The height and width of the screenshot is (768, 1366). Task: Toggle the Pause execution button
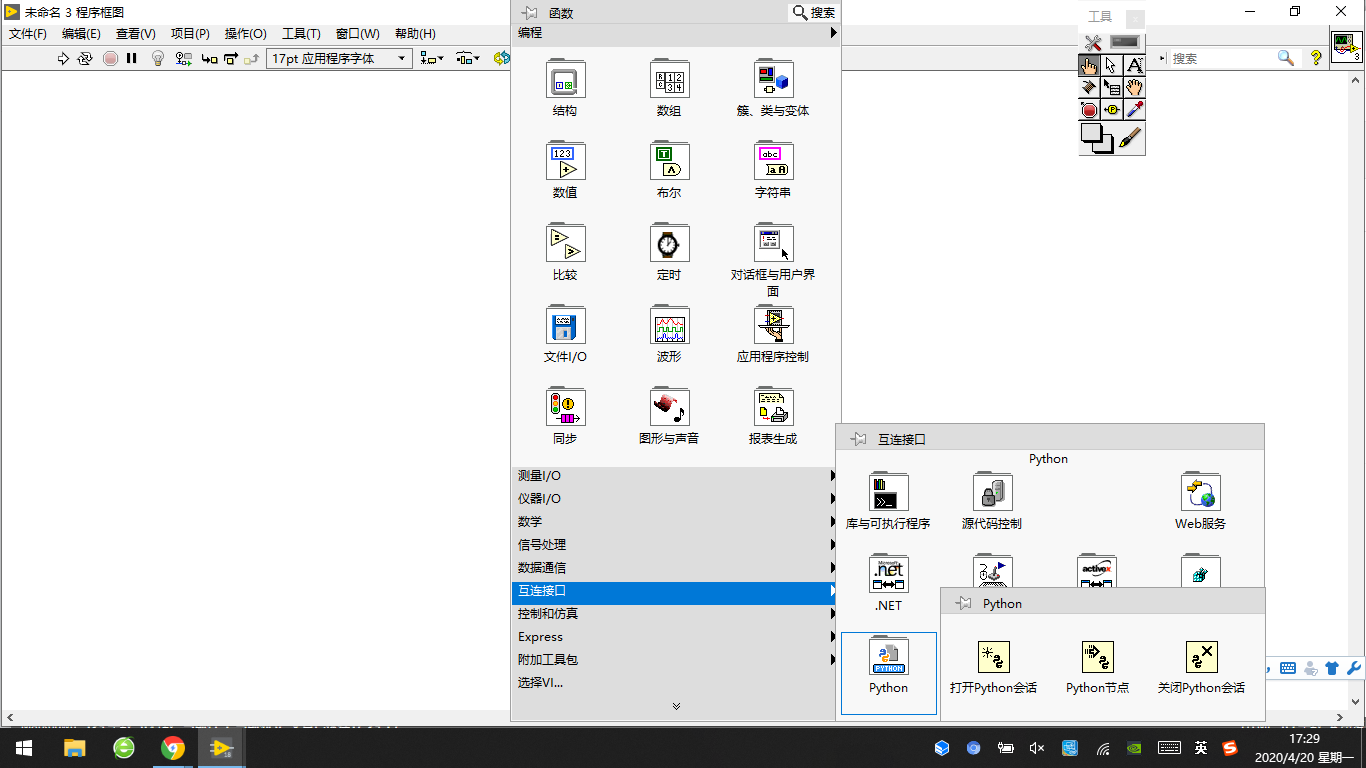point(131,57)
